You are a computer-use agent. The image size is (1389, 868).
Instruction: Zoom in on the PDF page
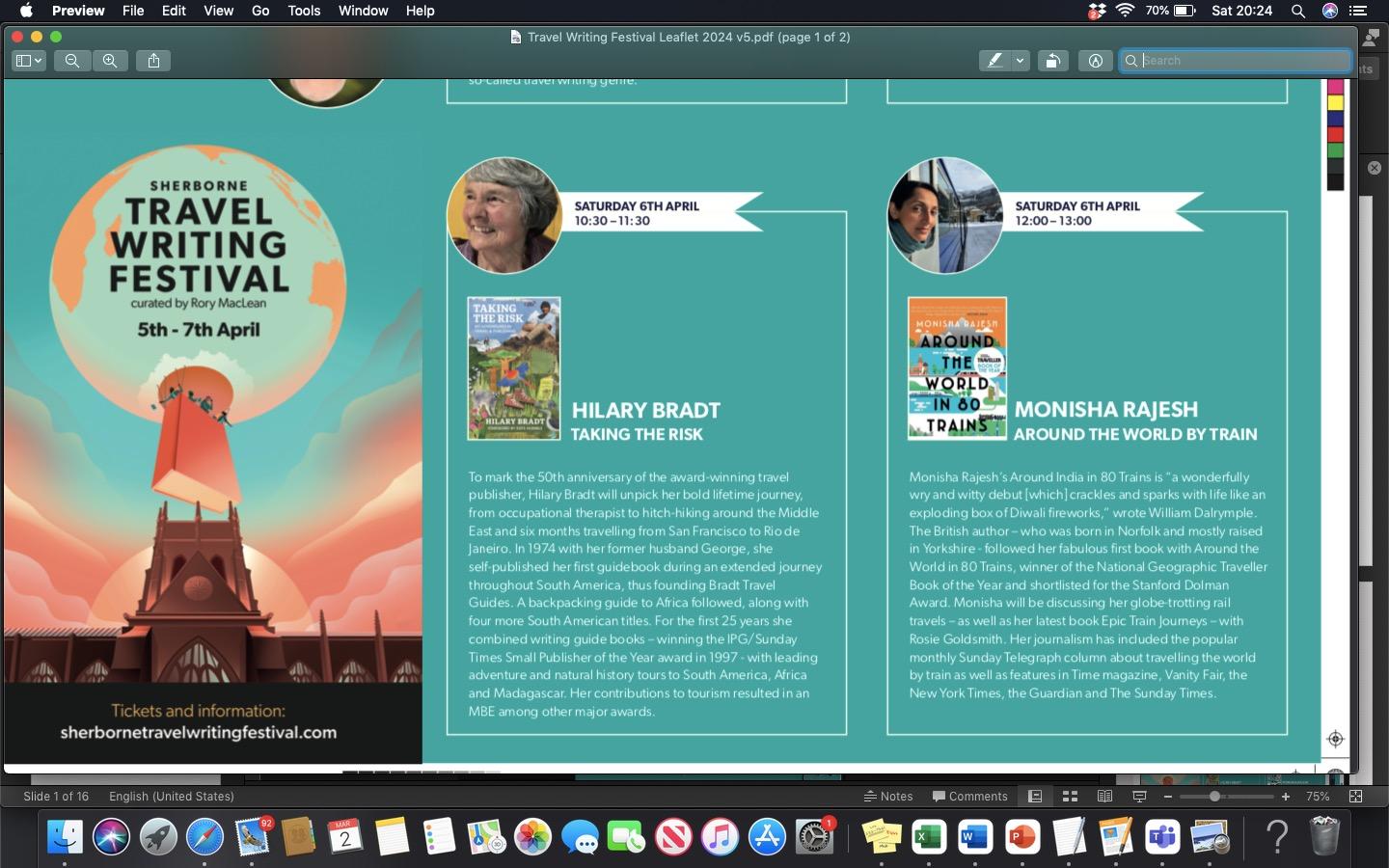click(x=110, y=61)
